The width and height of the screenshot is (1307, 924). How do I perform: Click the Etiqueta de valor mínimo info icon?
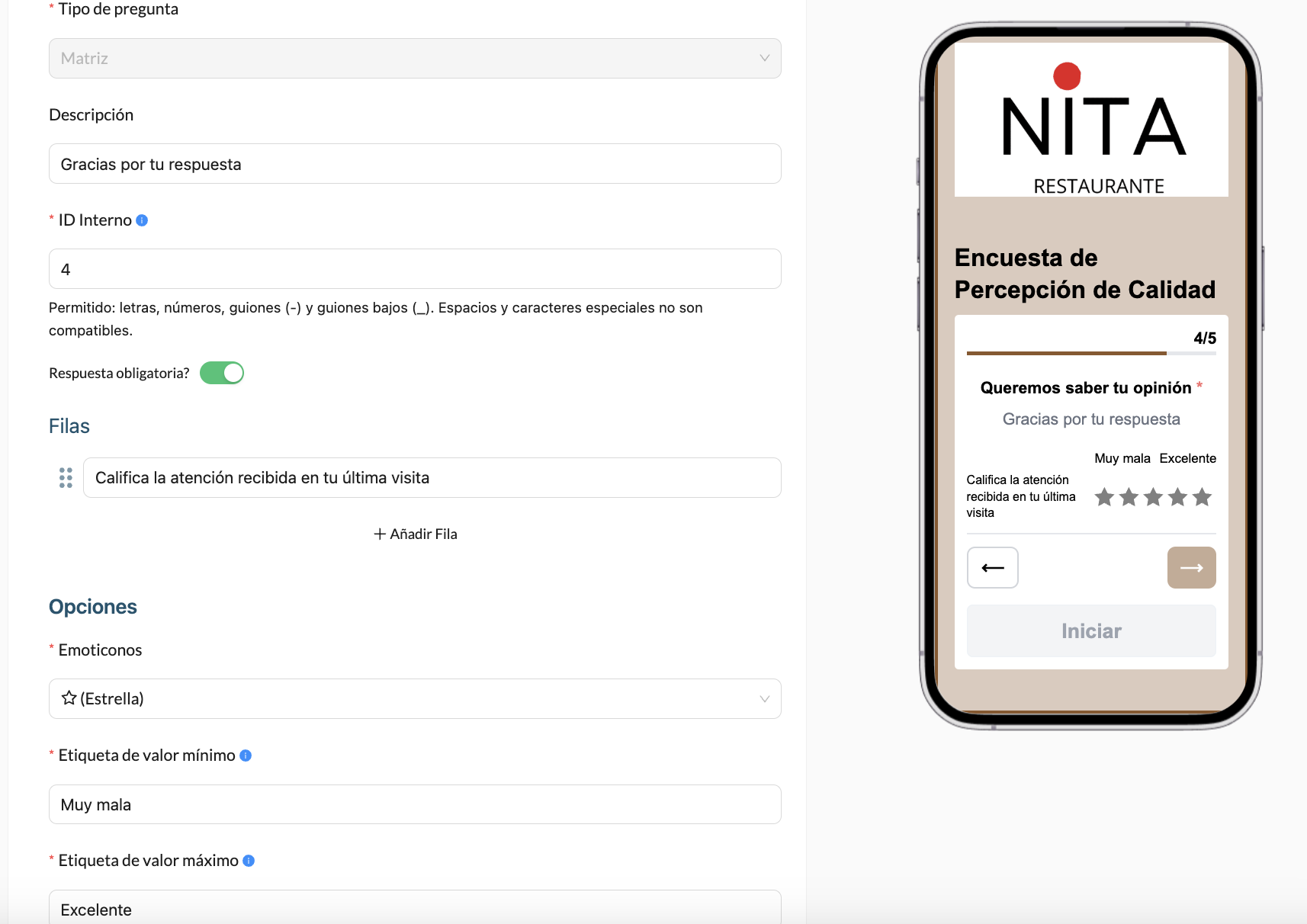(246, 756)
